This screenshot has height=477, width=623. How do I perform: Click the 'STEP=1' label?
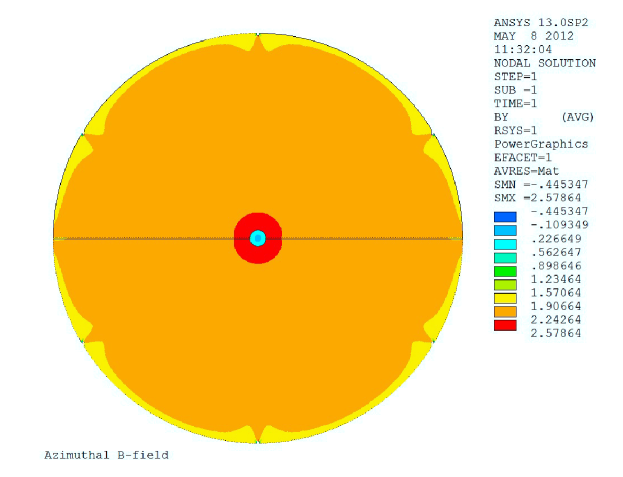click(x=515, y=77)
